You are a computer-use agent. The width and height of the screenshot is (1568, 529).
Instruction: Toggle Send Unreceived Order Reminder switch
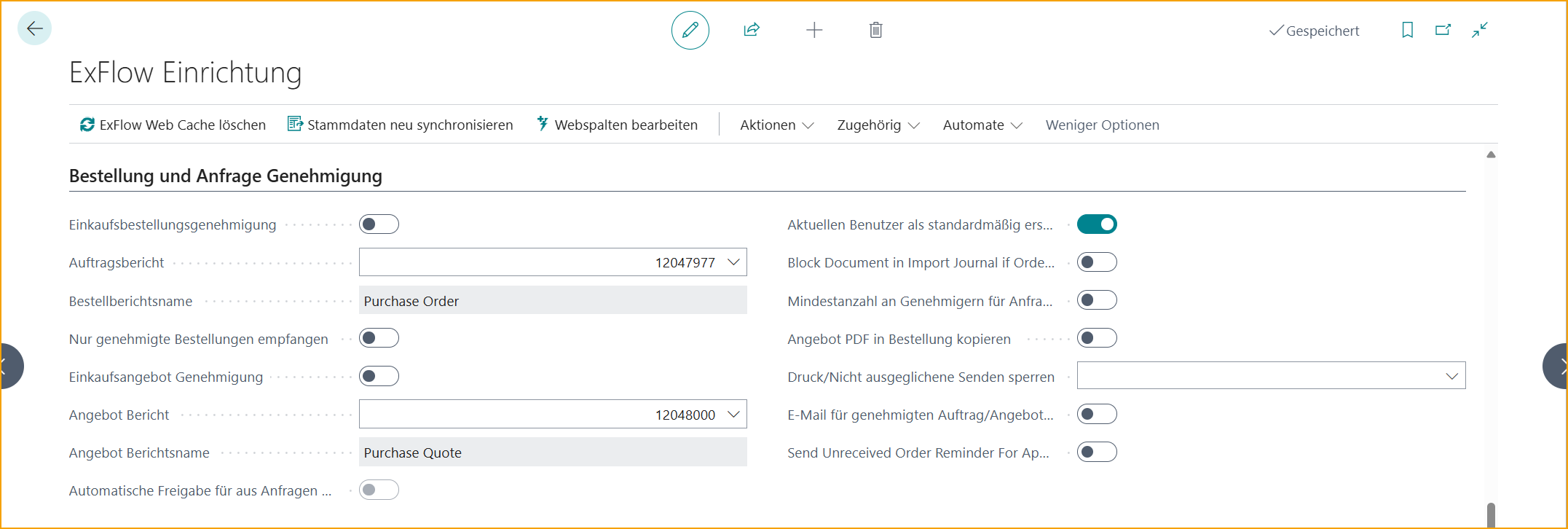tap(1097, 452)
